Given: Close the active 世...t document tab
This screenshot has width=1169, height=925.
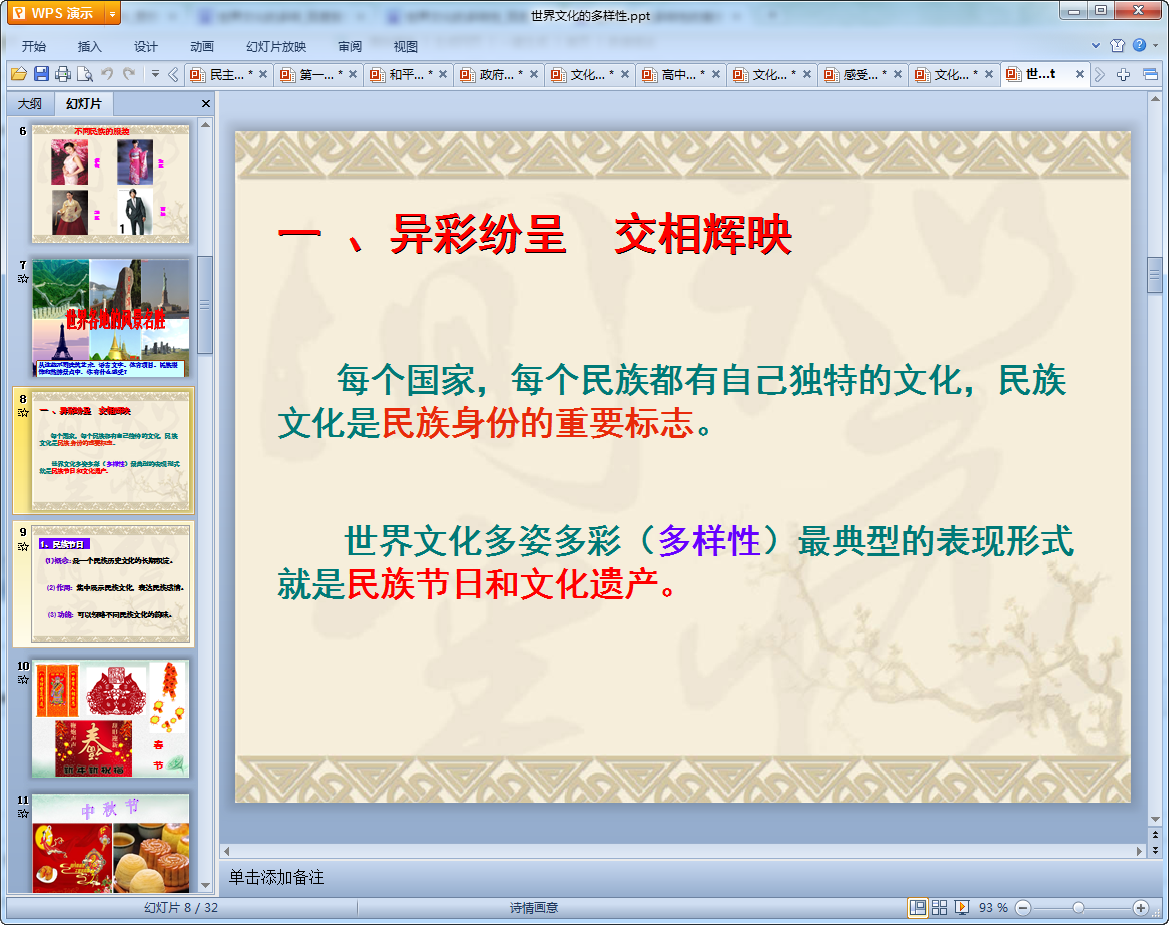Looking at the screenshot, I should tap(1080, 75).
